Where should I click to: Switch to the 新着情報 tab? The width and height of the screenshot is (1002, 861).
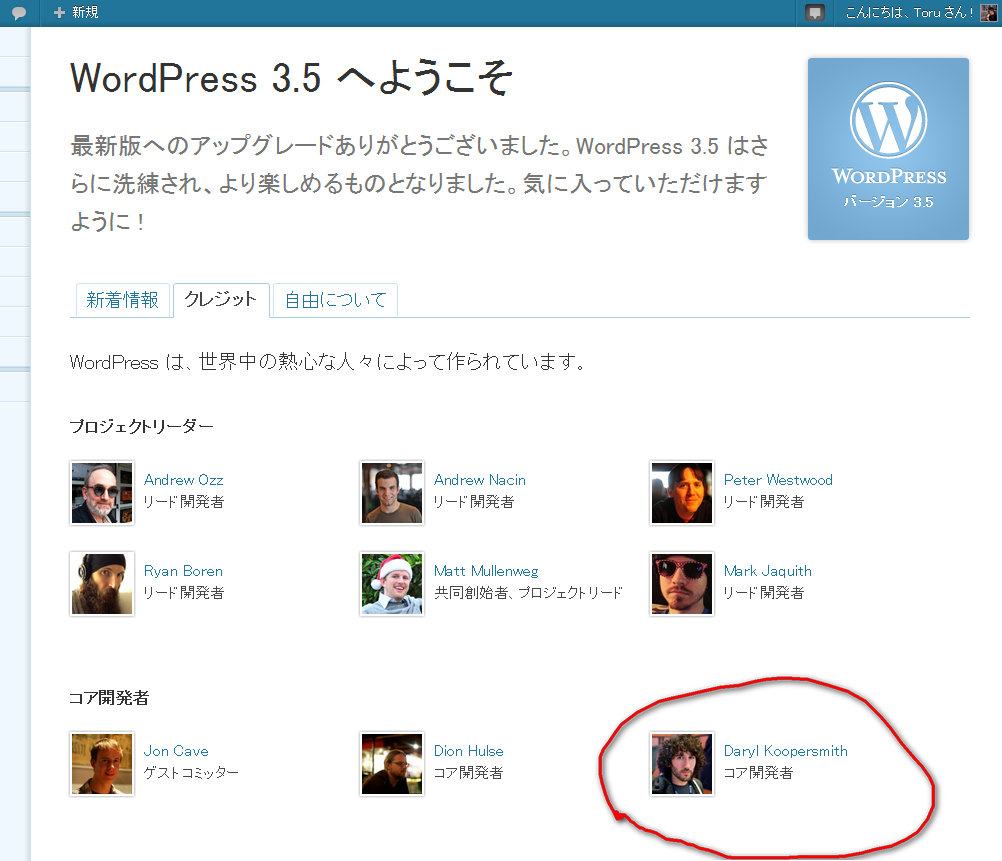click(x=122, y=300)
